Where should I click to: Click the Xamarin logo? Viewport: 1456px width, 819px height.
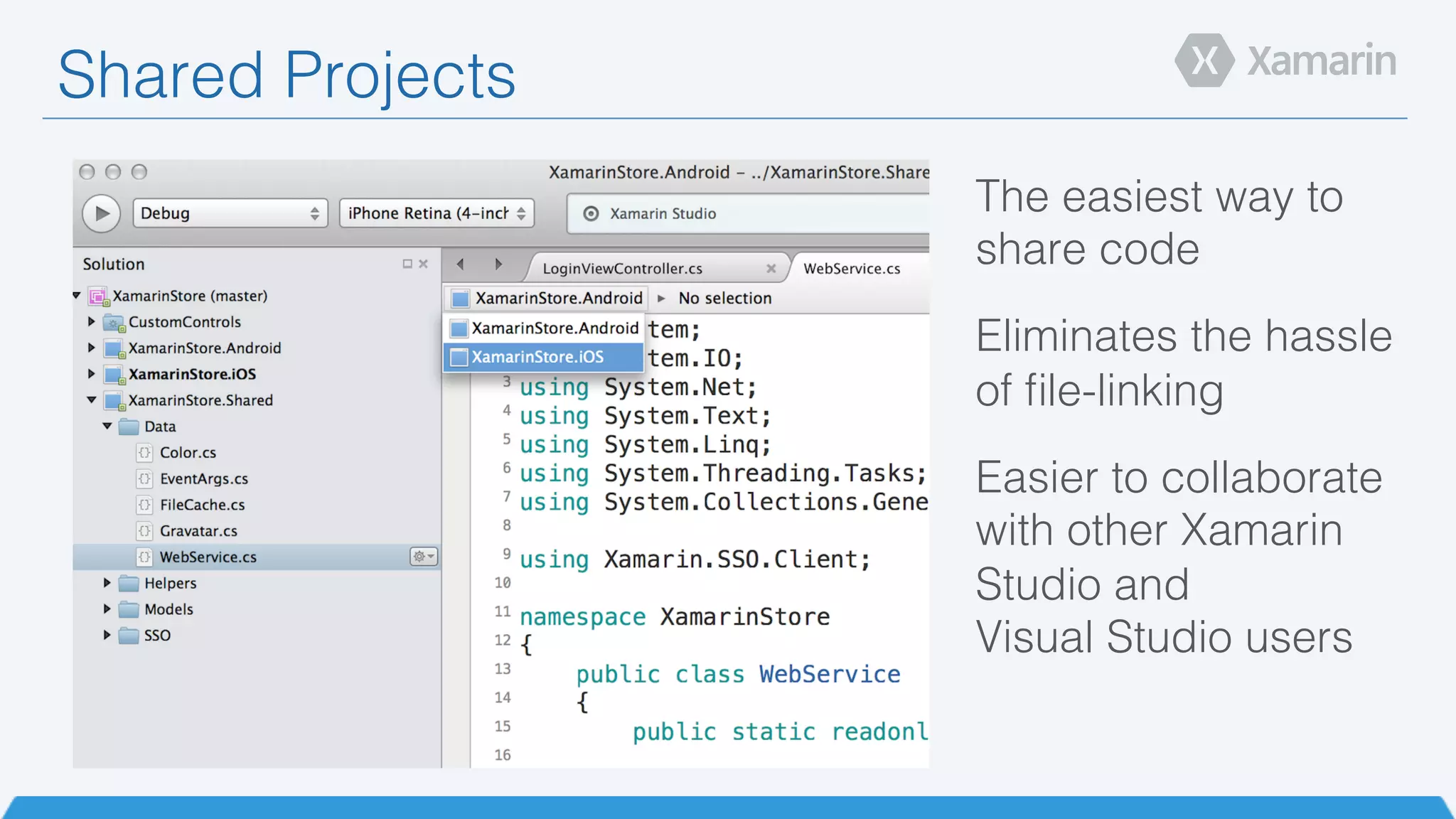pos(1285,60)
